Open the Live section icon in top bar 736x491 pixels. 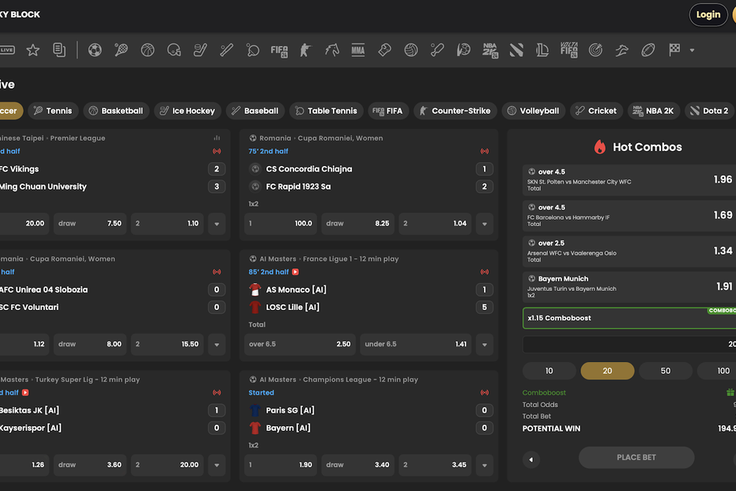coord(7,50)
